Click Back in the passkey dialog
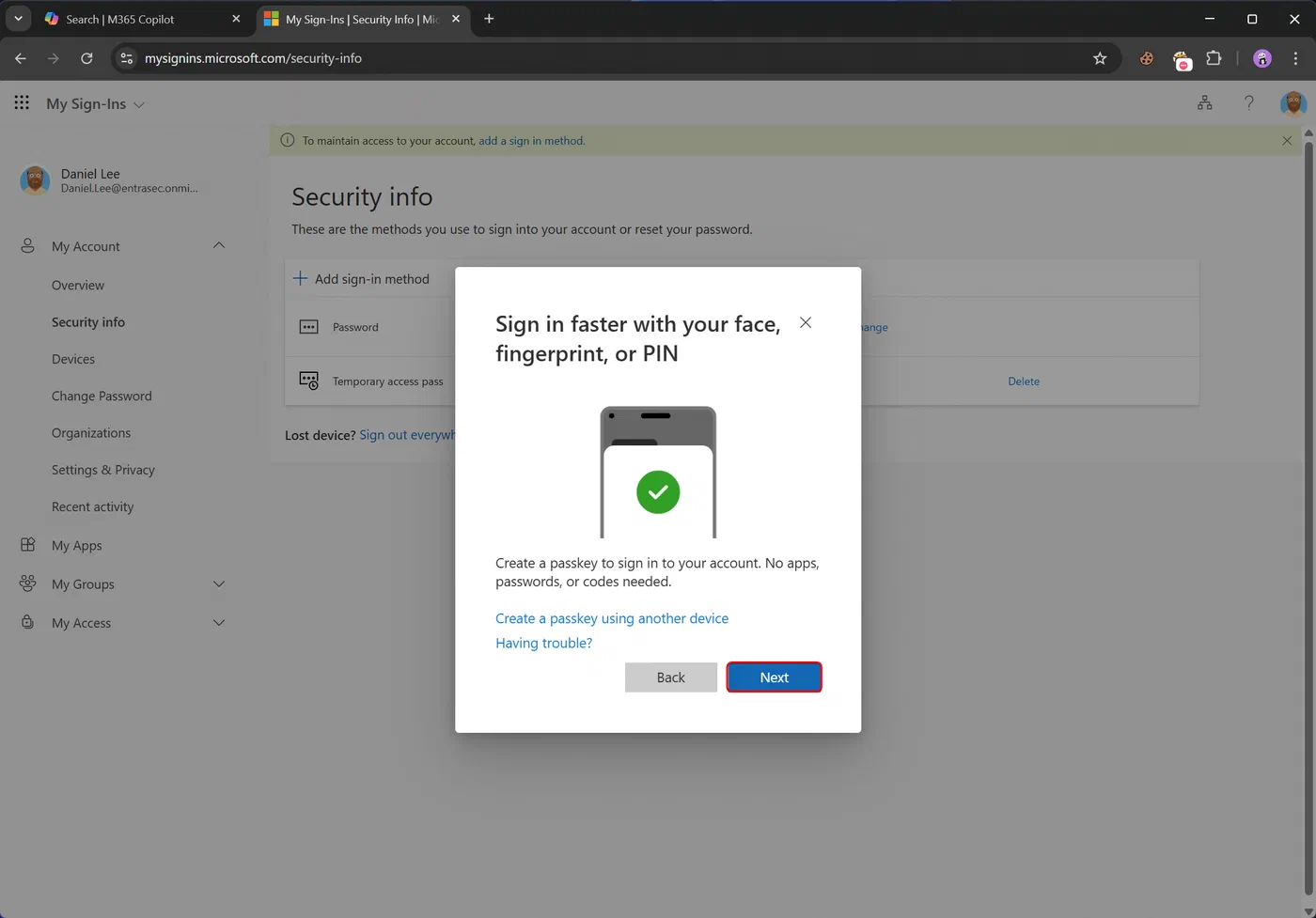Image resolution: width=1316 pixels, height=918 pixels. tap(671, 677)
